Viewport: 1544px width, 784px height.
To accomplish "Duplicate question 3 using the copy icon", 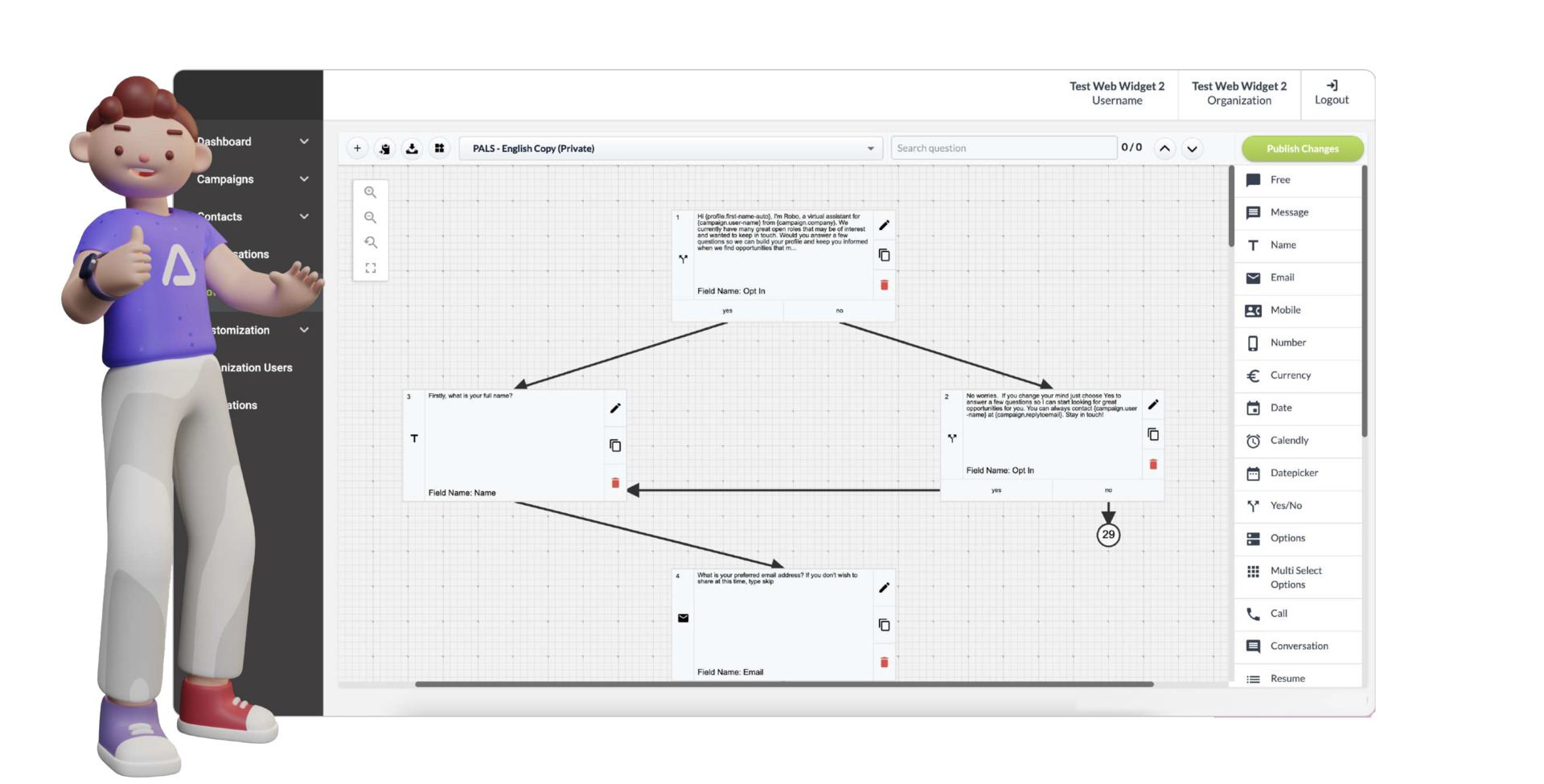I will [615, 445].
